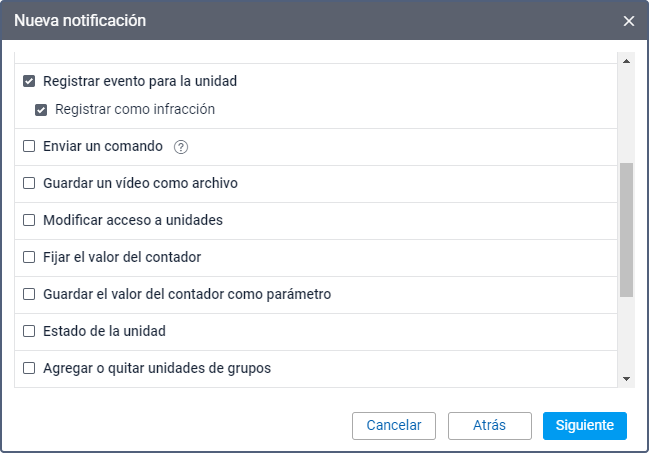Screen dimensions: 649x453
Task: Click the scrollbar up arrow
Action: pyautogui.click(x=627, y=61)
